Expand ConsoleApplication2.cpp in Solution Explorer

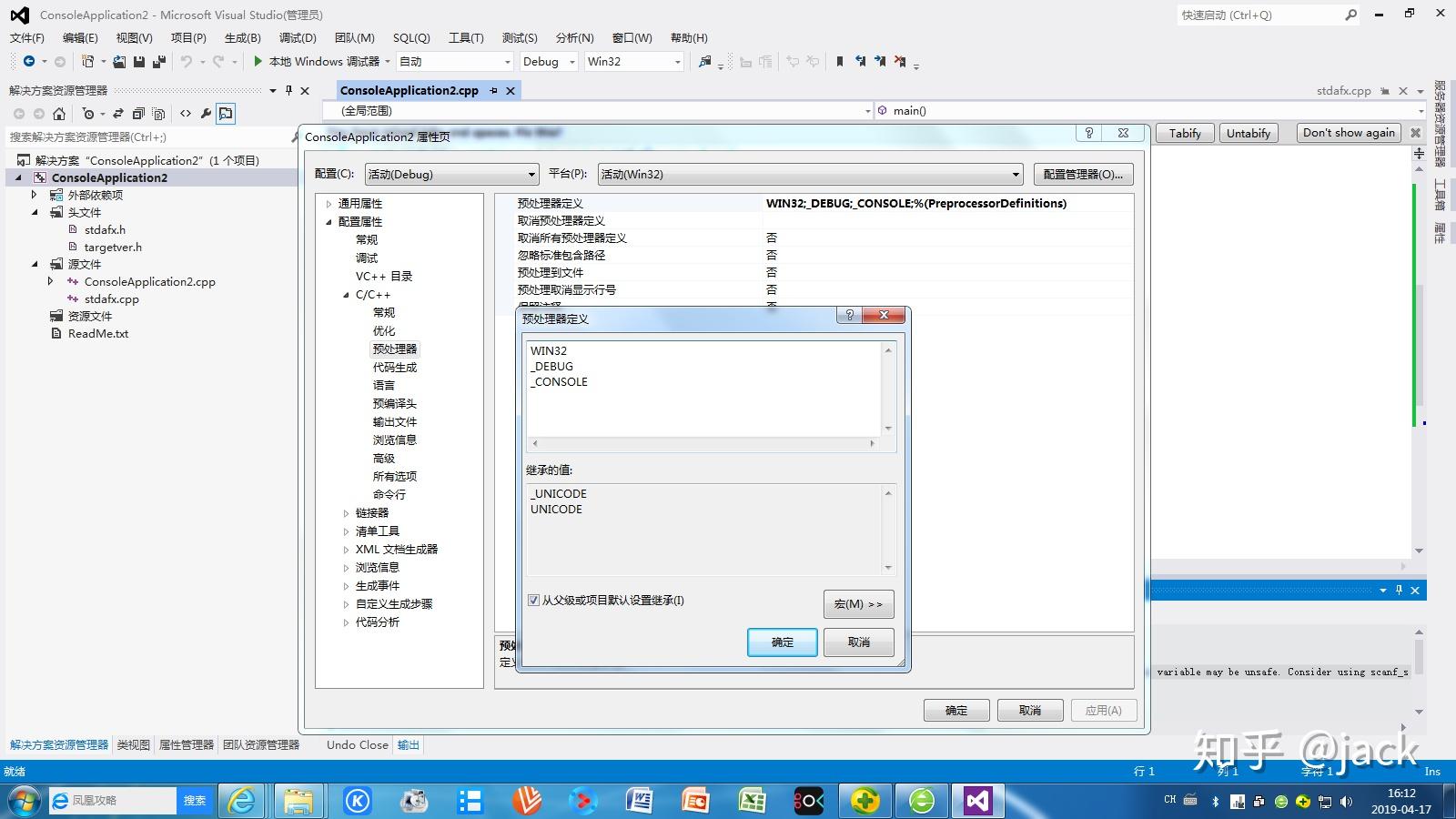(51, 282)
